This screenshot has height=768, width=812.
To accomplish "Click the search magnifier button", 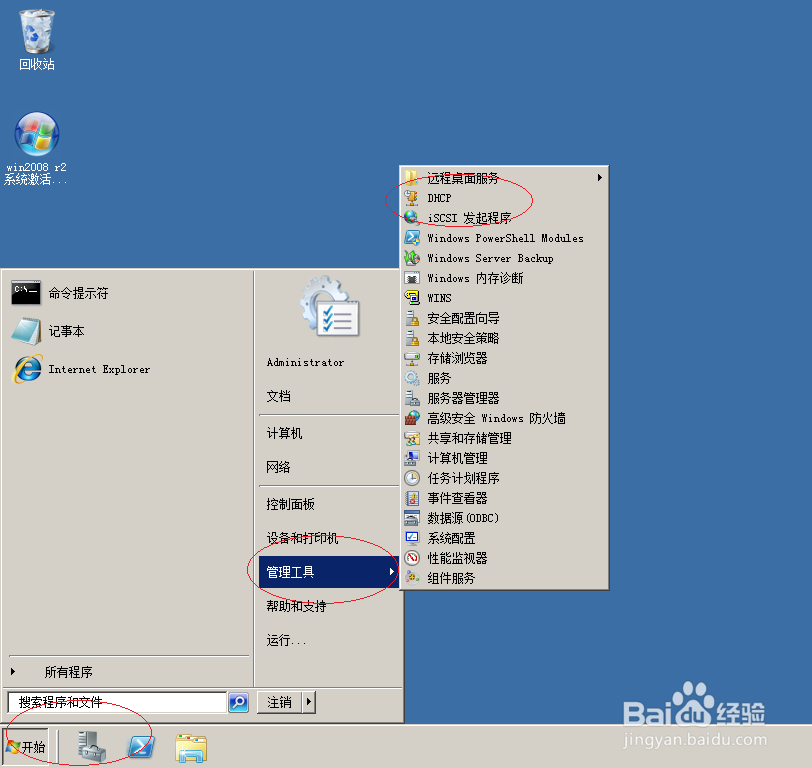I will 238,702.
